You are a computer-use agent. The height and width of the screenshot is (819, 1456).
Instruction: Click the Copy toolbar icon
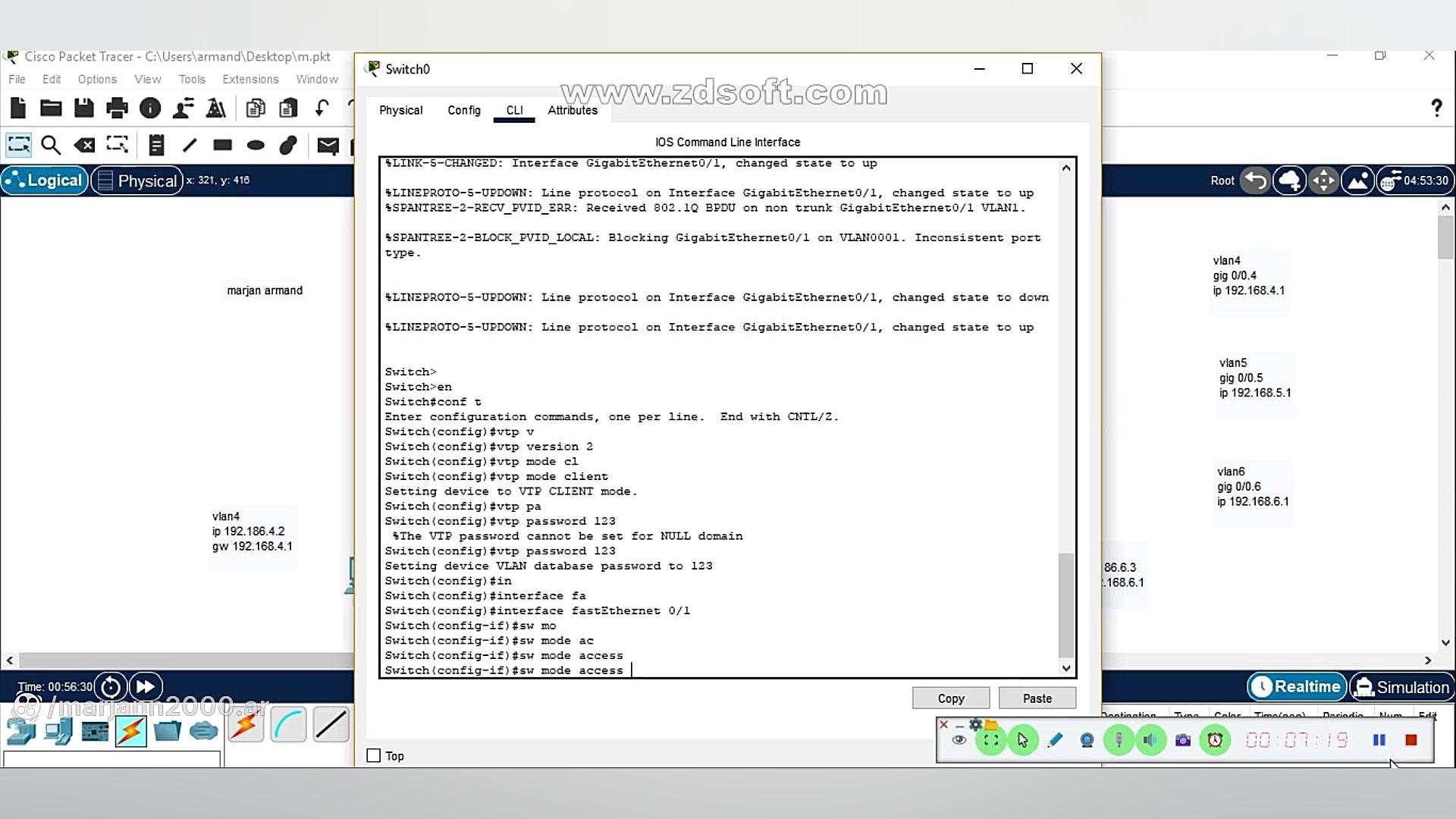tap(256, 108)
